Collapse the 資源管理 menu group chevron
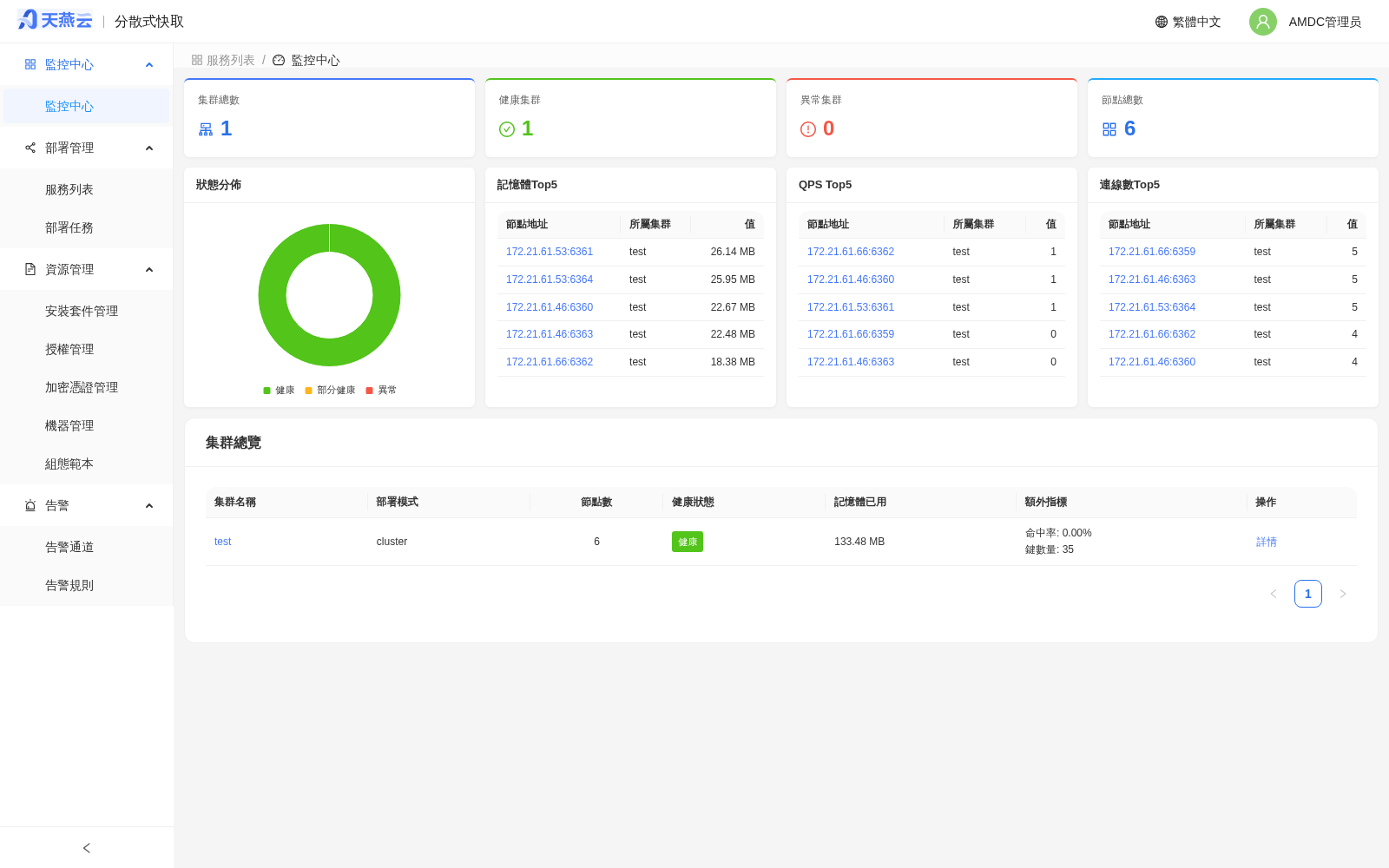 [149, 269]
